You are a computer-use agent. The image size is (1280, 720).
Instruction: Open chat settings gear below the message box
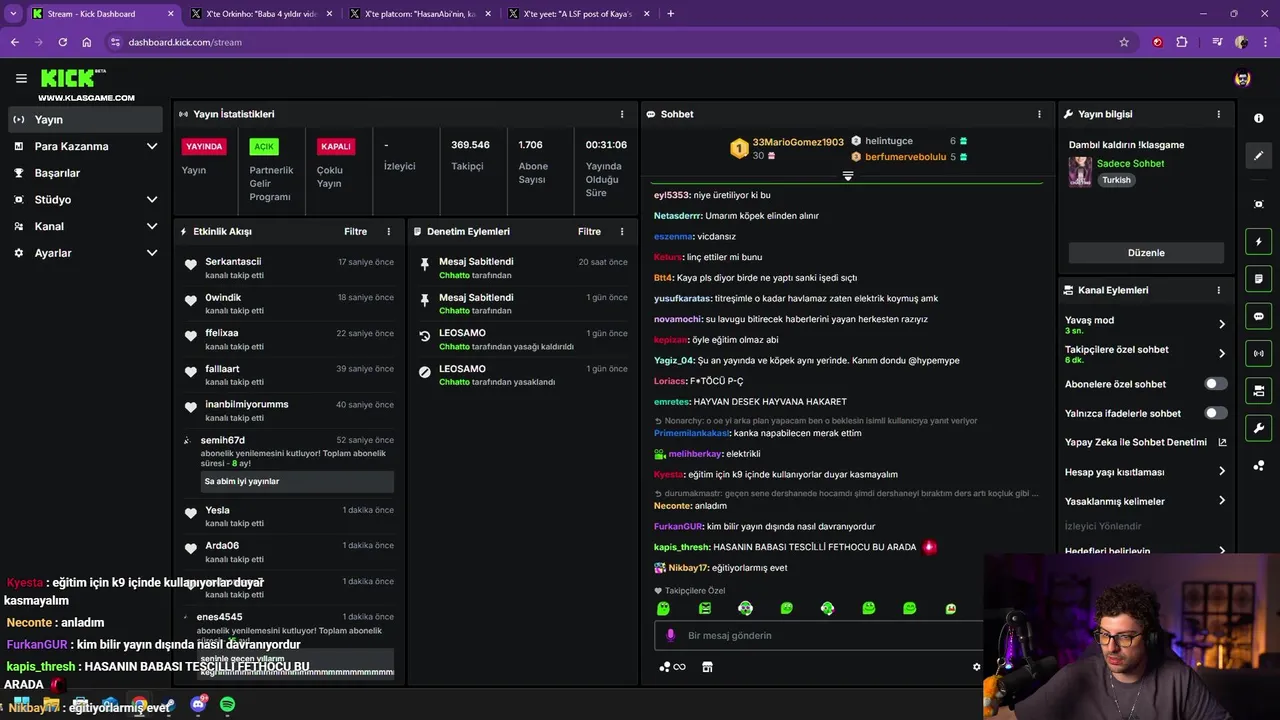976,667
